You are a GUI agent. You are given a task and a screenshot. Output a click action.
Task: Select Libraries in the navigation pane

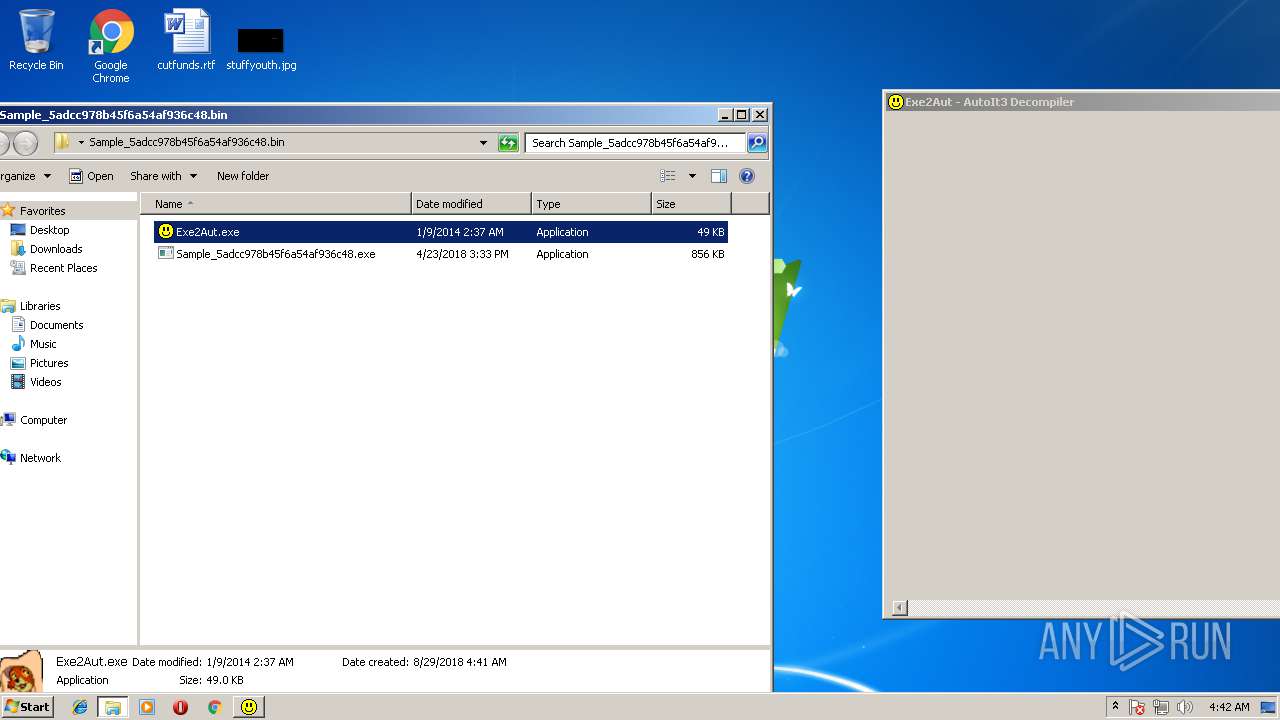[x=40, y=306]
